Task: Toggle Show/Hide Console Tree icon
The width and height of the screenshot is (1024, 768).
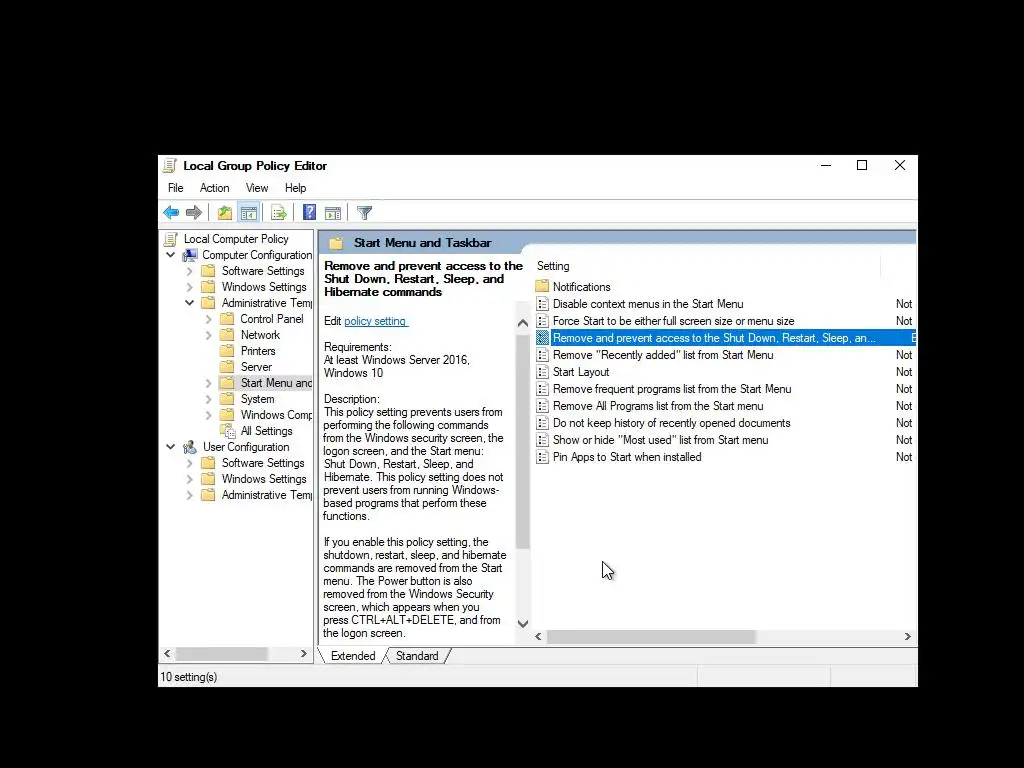Action: click(x=249, y=212)
